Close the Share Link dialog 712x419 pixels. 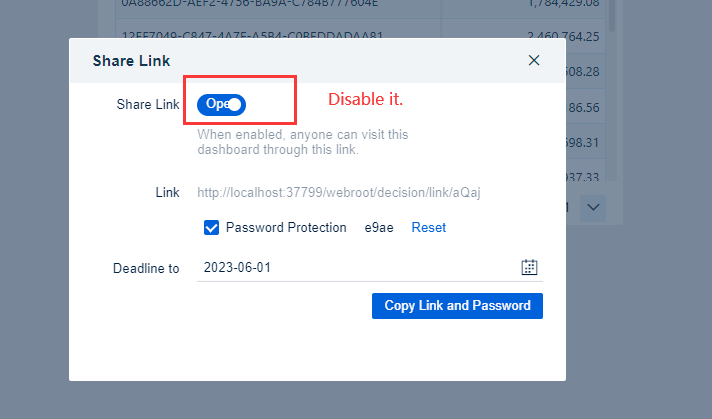[534, 60]
